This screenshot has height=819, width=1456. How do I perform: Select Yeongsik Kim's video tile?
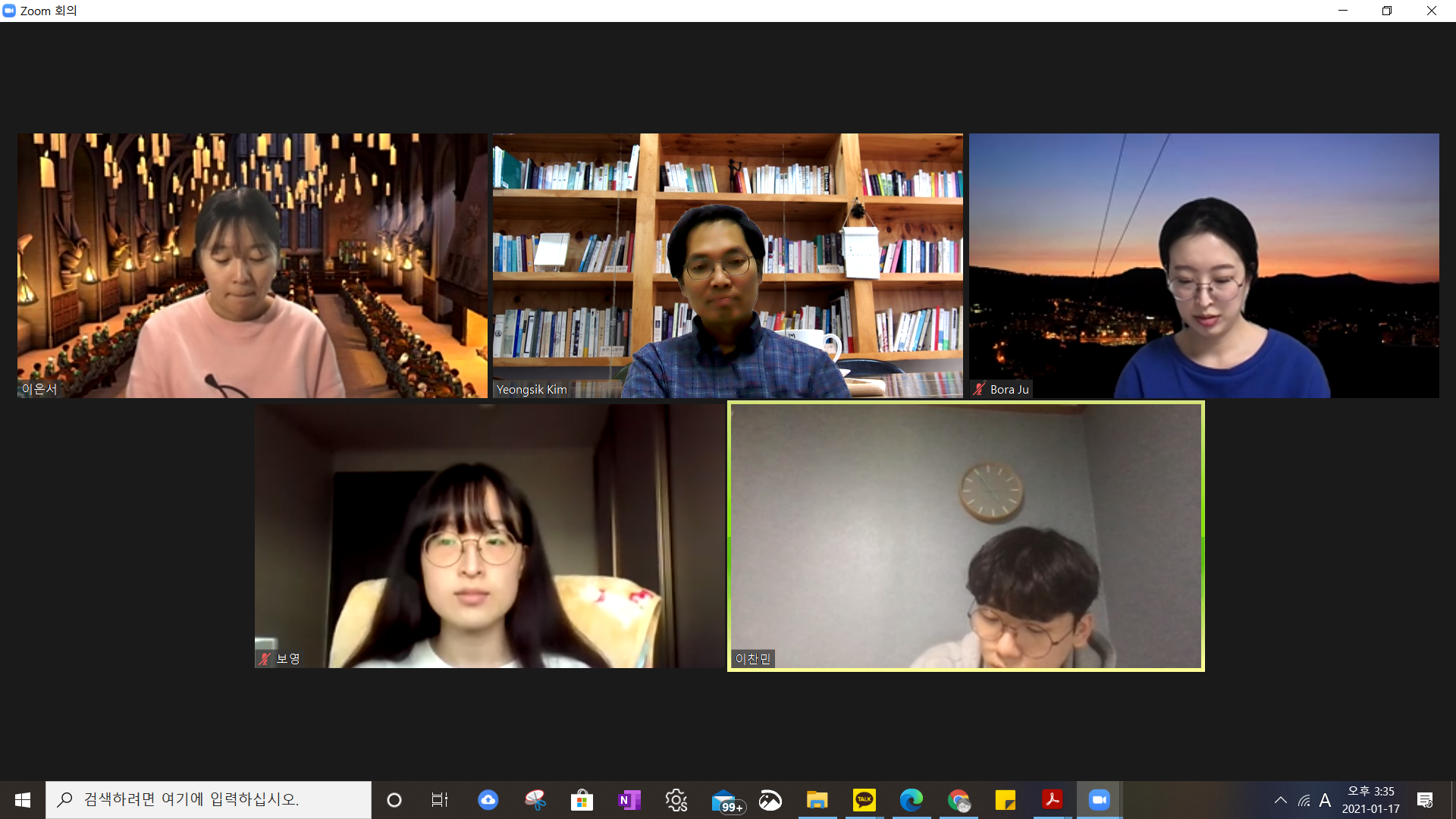click(728, 265)
